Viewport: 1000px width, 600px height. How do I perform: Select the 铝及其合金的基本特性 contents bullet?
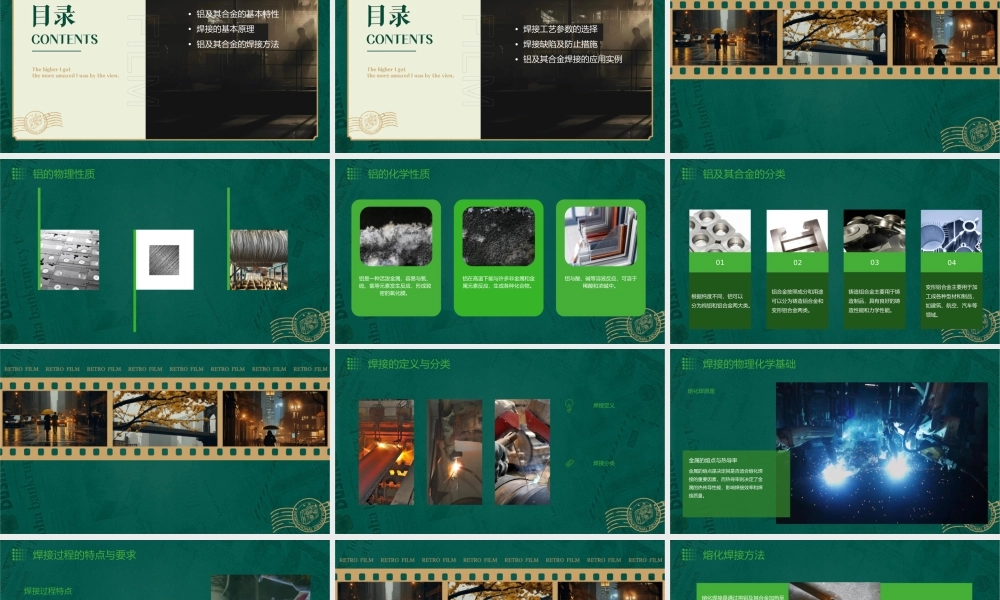point(238,15)
